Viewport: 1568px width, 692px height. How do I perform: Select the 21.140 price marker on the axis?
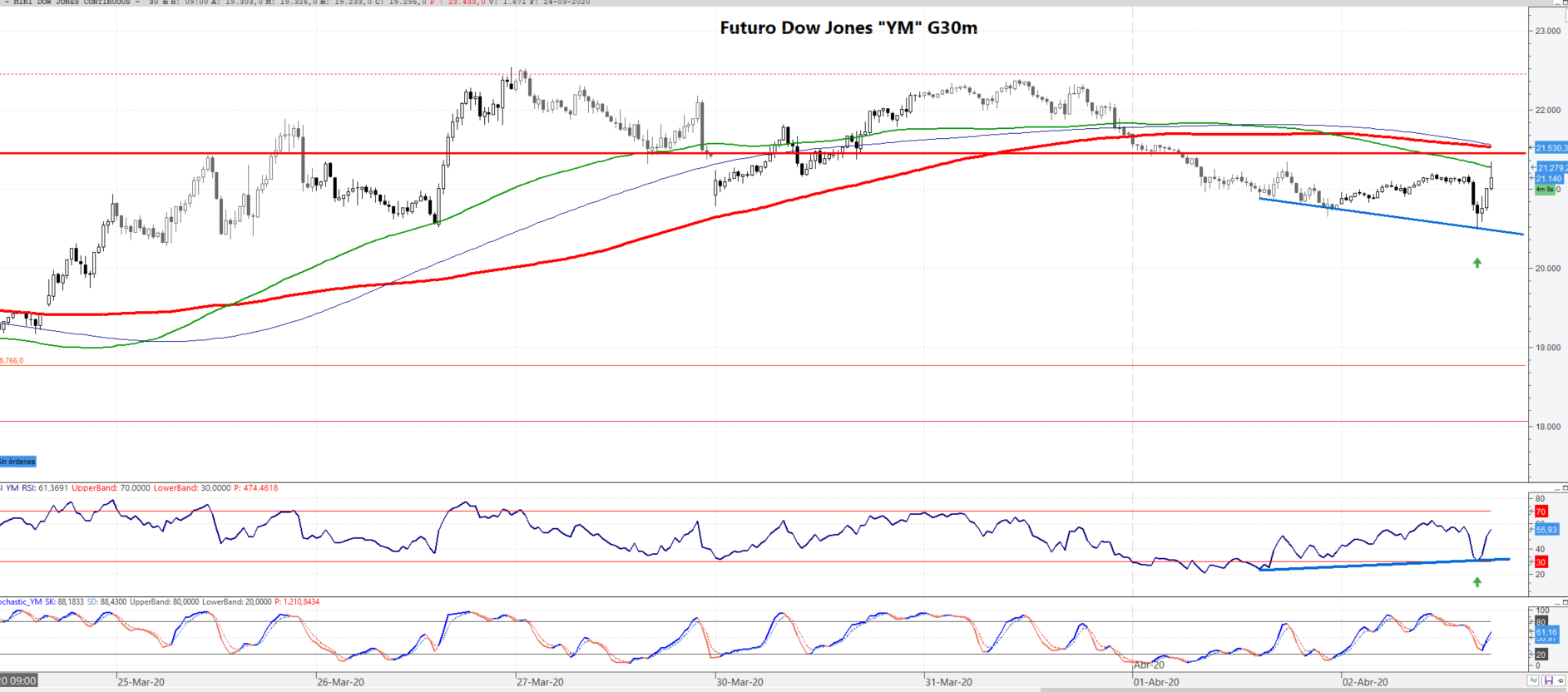tap(1549, 179)
